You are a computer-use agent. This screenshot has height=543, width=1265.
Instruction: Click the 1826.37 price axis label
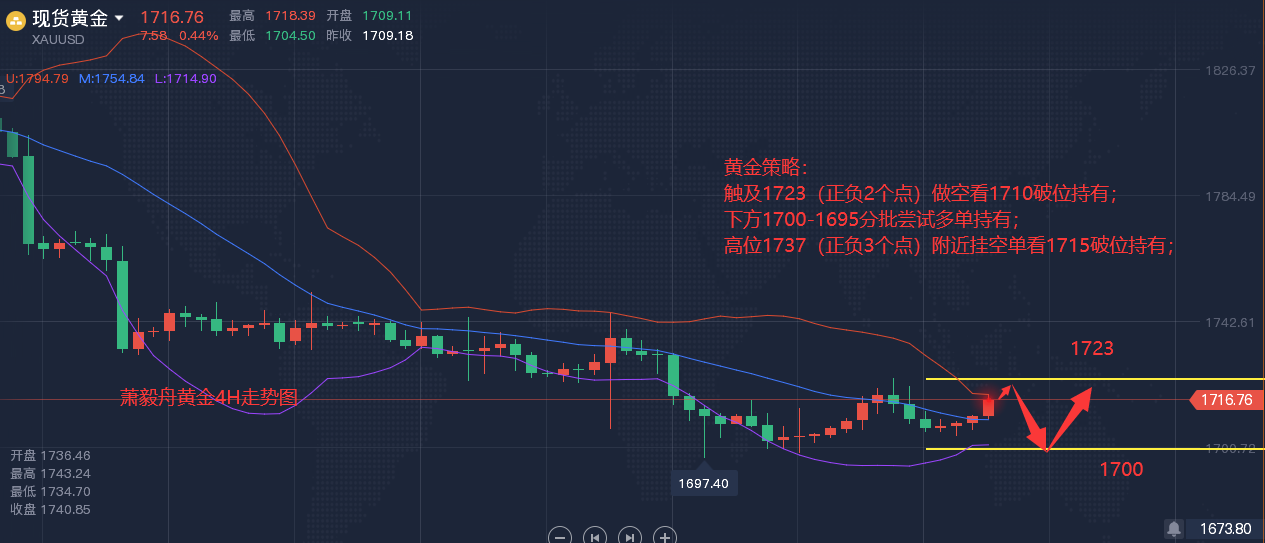(1230, 70)
